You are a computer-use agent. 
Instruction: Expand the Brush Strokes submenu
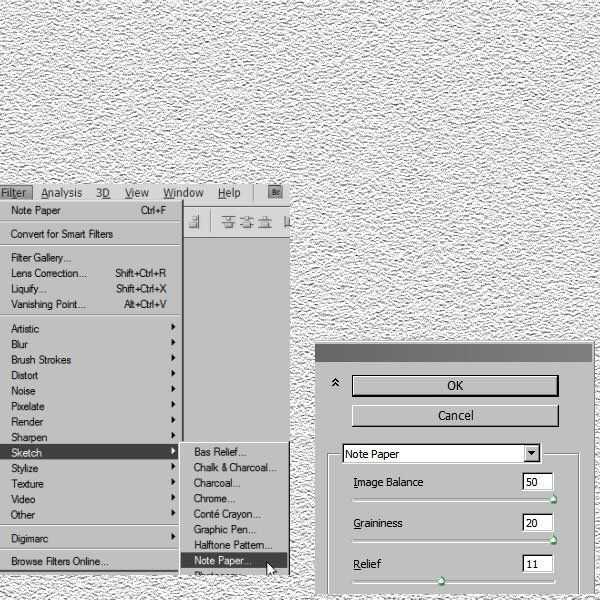coord(89,360)
